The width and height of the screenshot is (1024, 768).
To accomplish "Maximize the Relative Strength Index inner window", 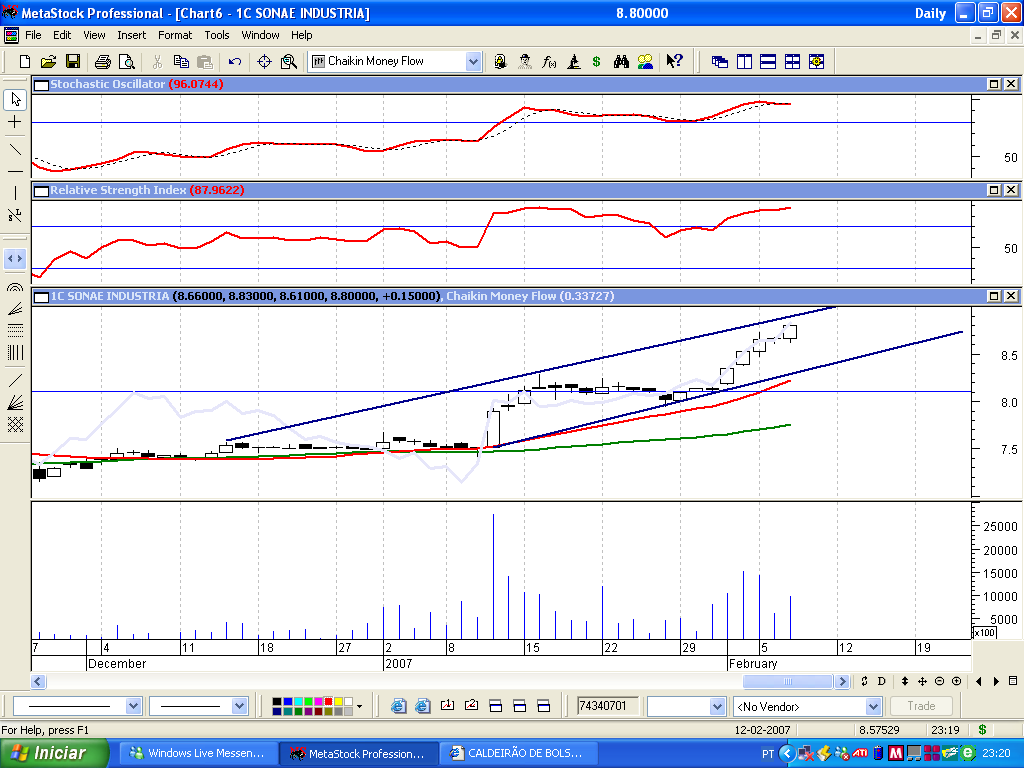I will [x=995, y=190].
